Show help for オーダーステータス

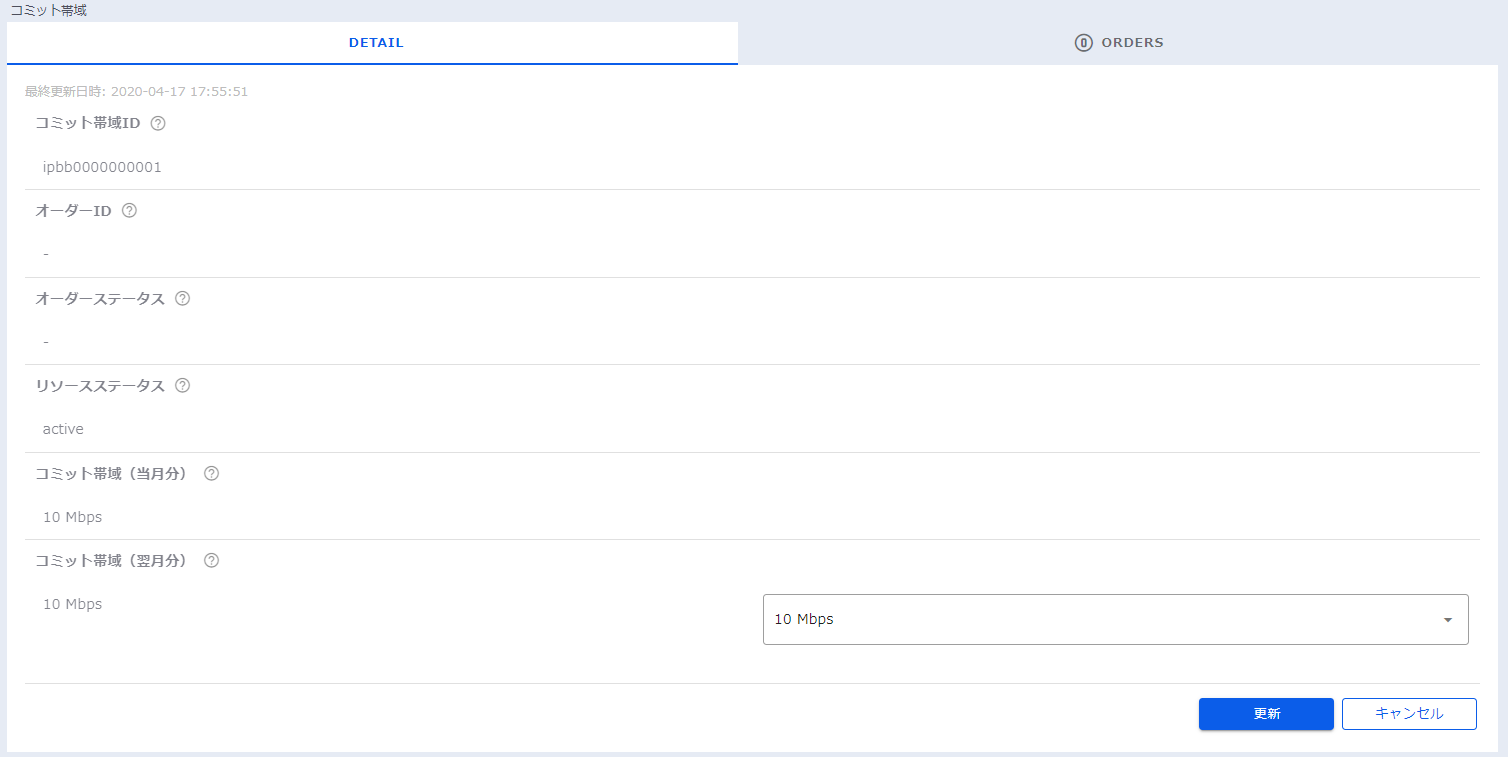coord(182,298)
